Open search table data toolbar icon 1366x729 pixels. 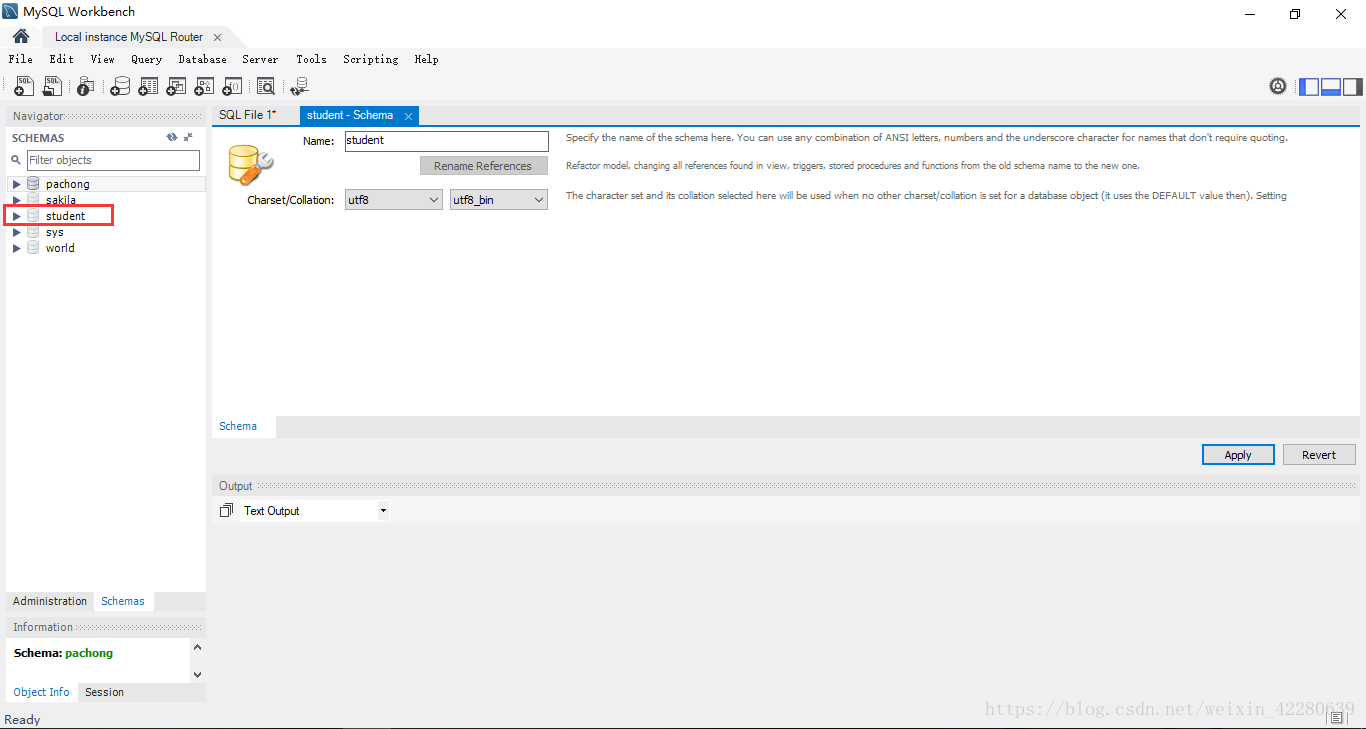[265, 86]
